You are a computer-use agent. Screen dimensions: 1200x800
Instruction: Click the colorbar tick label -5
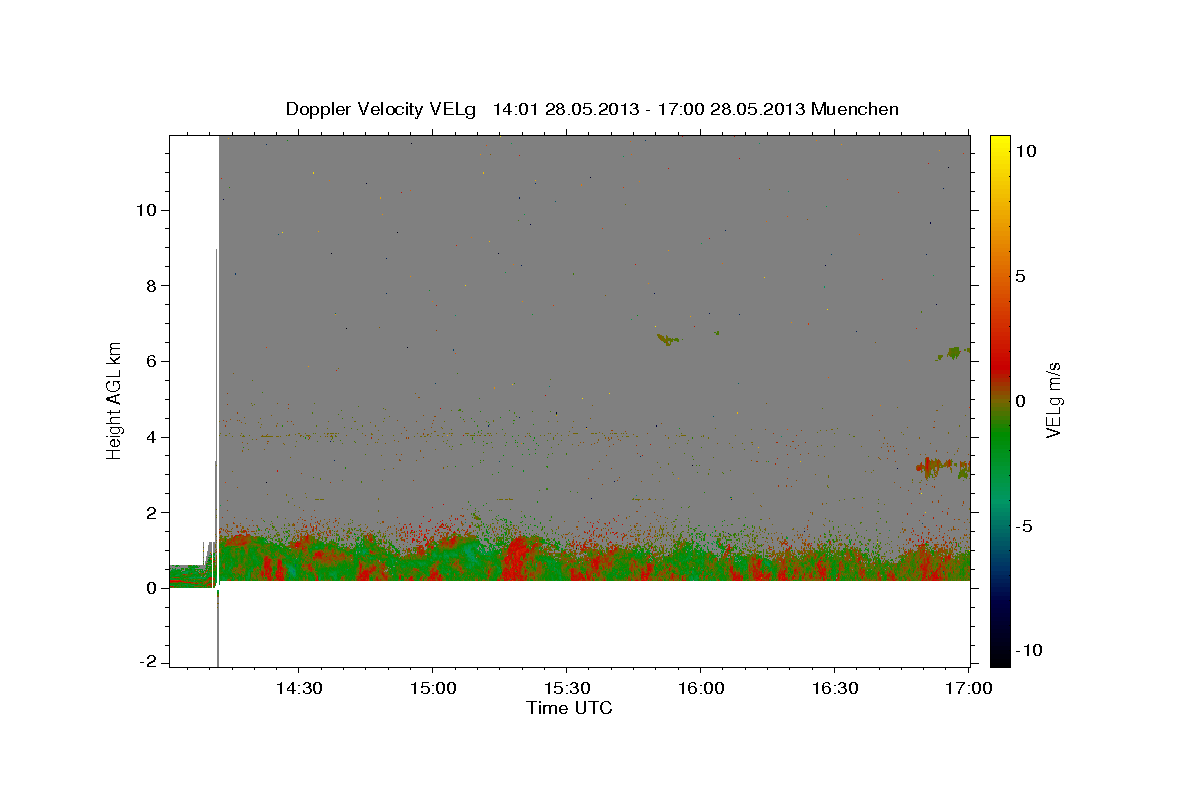coord(1023,526)
